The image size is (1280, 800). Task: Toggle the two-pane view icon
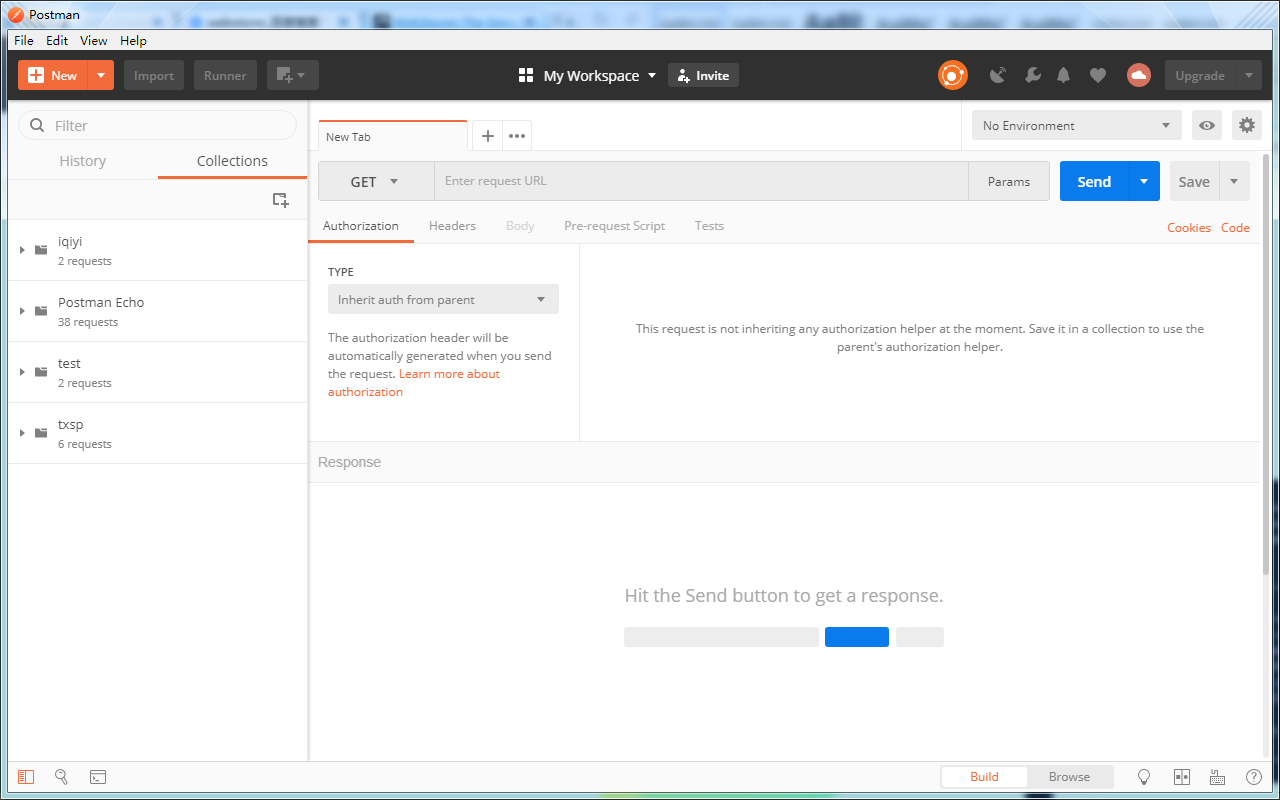tap(1181, 777)
